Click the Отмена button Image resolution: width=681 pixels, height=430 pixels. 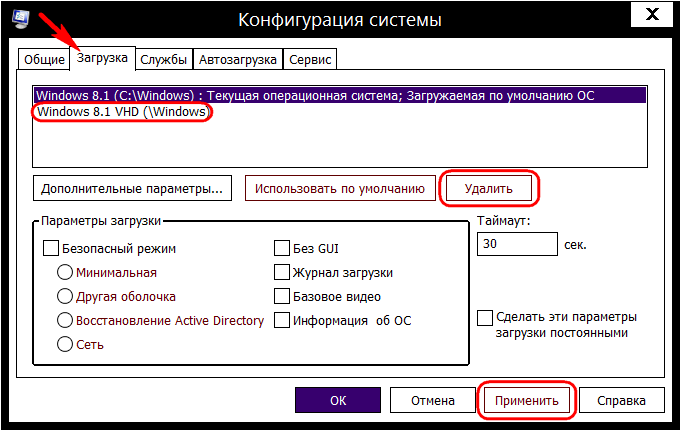(x=433, y=400)
